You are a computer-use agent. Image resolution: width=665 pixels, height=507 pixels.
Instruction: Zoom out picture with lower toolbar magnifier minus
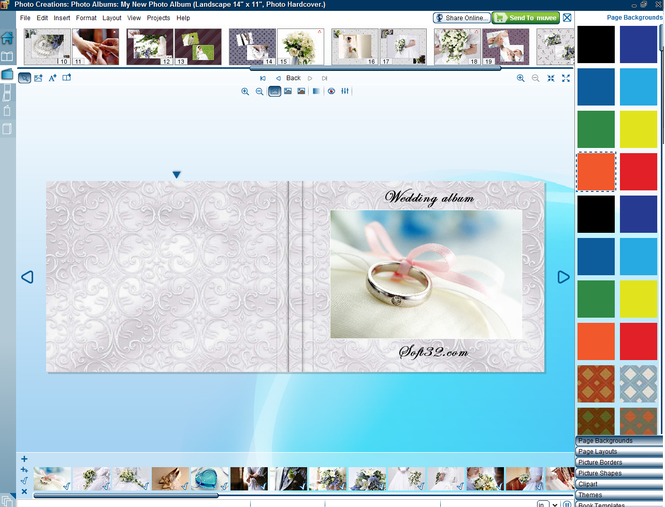coord(260,92)
